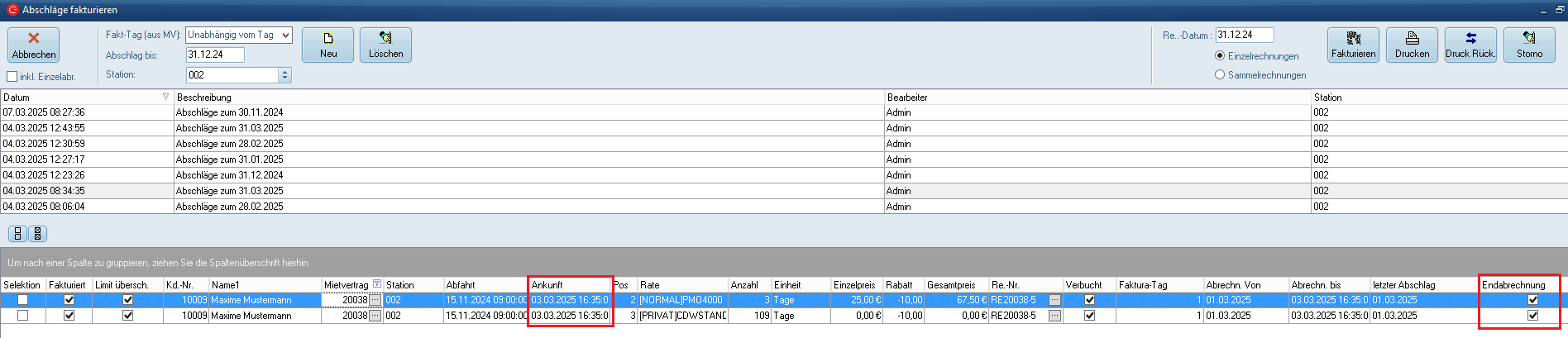
Task: Enable the inkl. Einzelabr. checkbox
Action: pyautogui.click(x=12, y=77)
